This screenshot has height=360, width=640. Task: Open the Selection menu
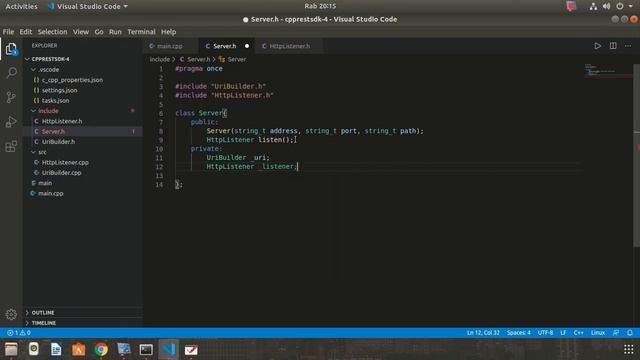pyautogui.click(x=52, y=32)
